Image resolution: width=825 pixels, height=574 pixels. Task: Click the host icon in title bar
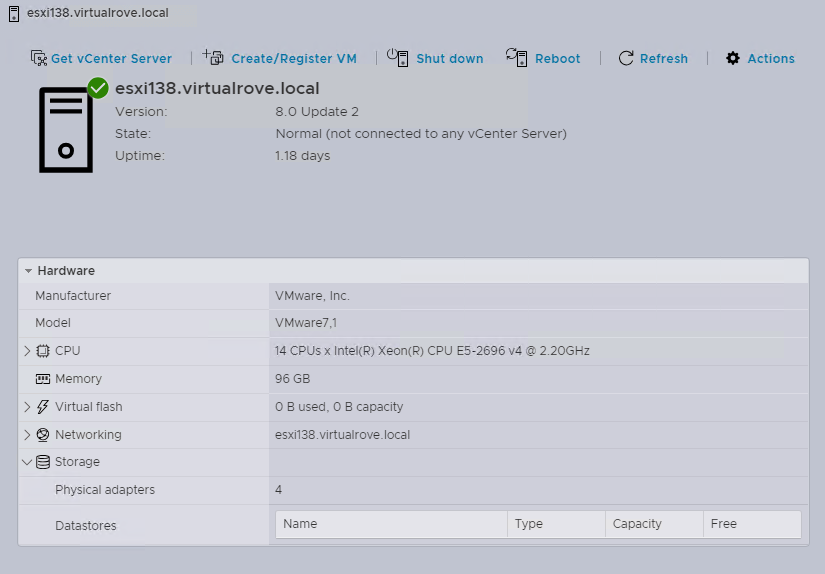[14, 14]
